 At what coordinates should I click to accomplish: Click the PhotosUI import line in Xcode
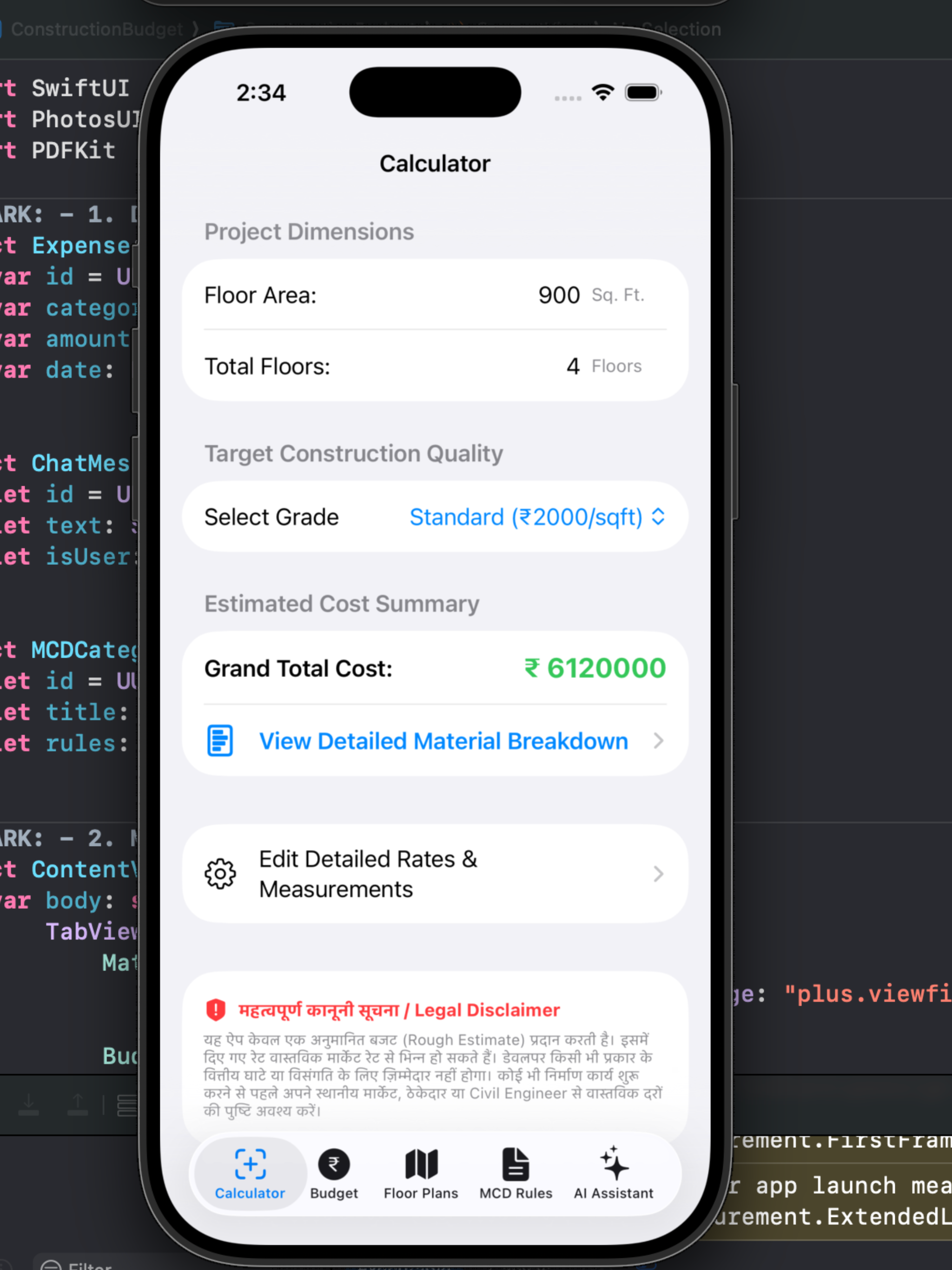coord(69,119)
